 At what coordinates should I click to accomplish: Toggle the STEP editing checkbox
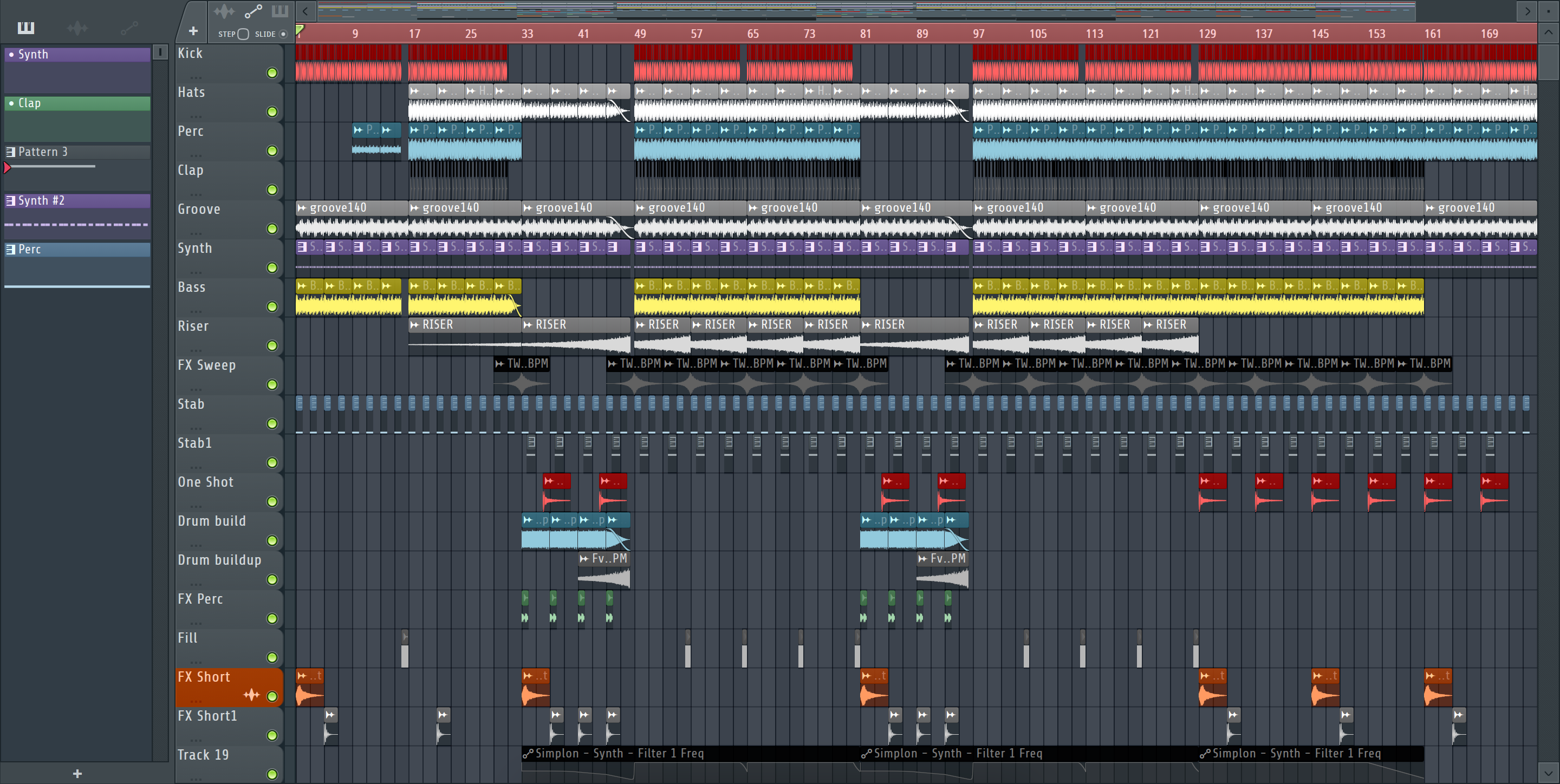coord(243,34)
